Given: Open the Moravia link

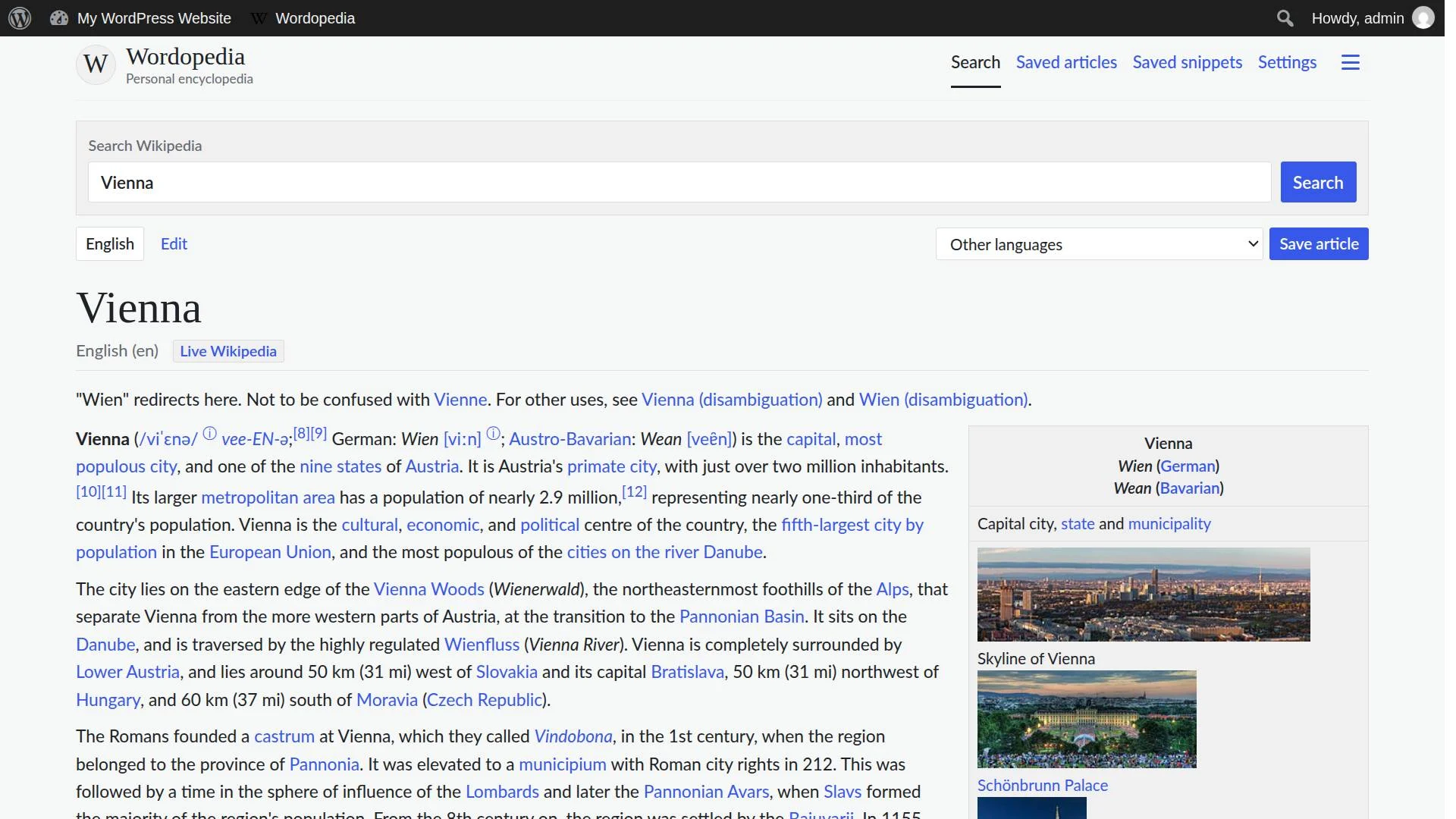Looking at the screenshot, I should [387, 700].
